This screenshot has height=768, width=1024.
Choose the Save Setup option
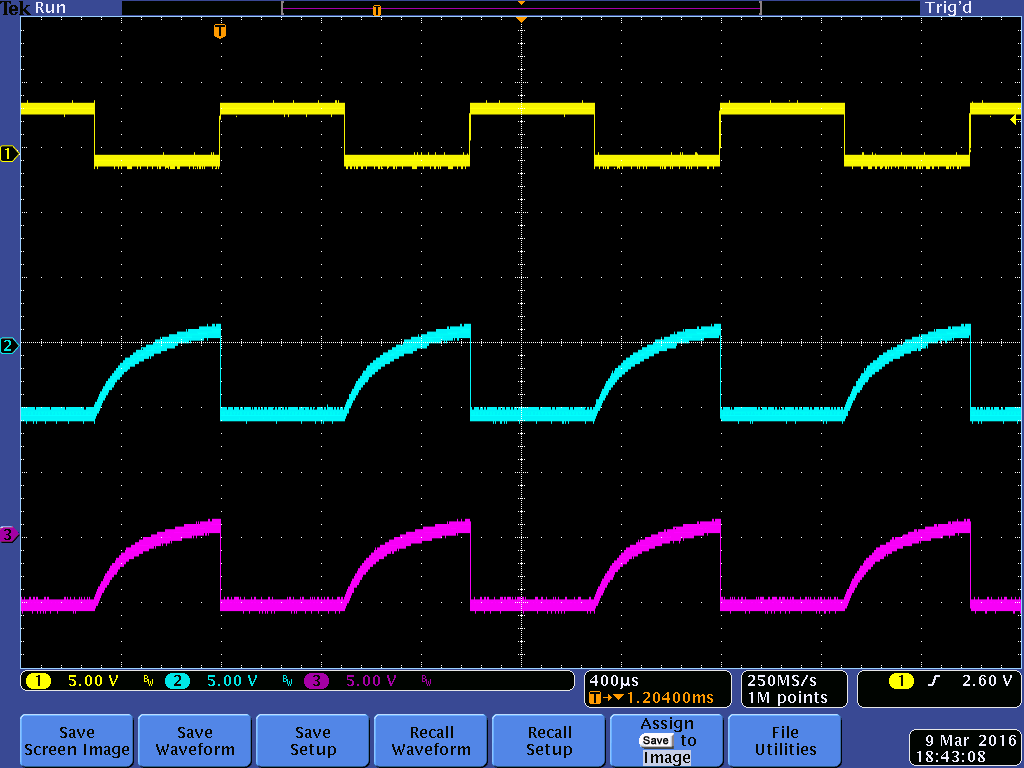tap(312, 741)
